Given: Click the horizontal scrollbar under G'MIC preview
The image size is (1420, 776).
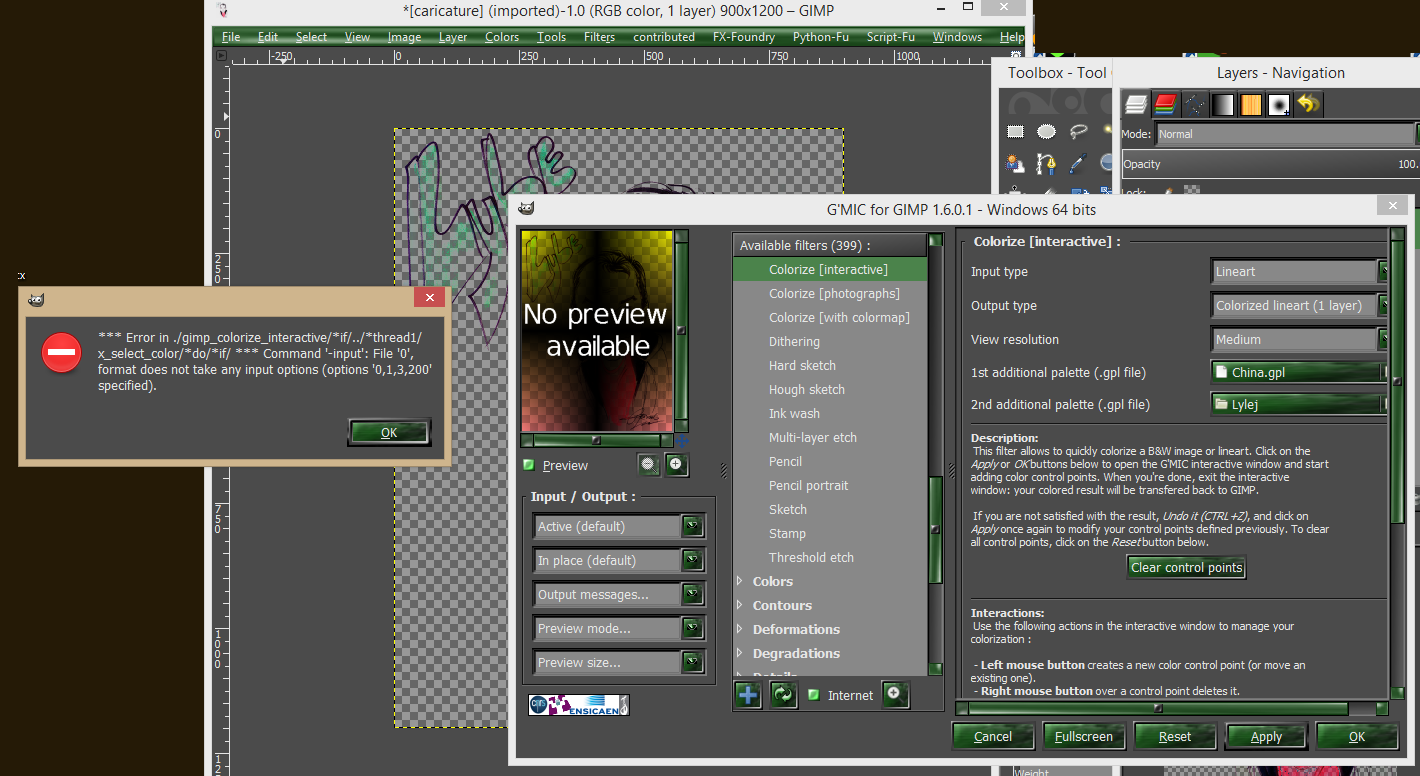Looking at the screenshot, I should [598, 439].
